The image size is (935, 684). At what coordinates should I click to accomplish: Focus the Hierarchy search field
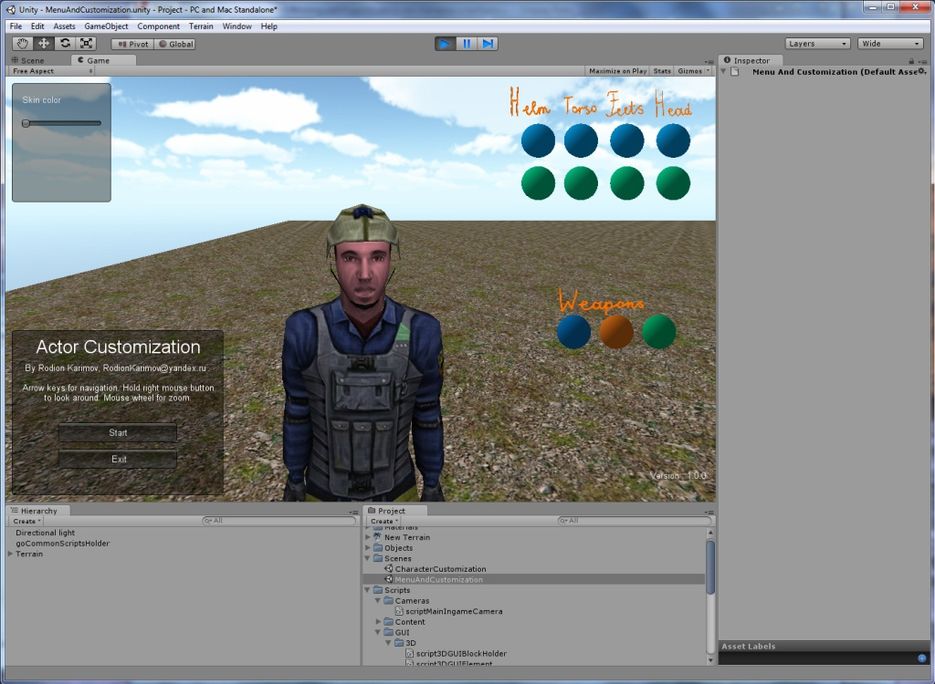coord(278,521)
